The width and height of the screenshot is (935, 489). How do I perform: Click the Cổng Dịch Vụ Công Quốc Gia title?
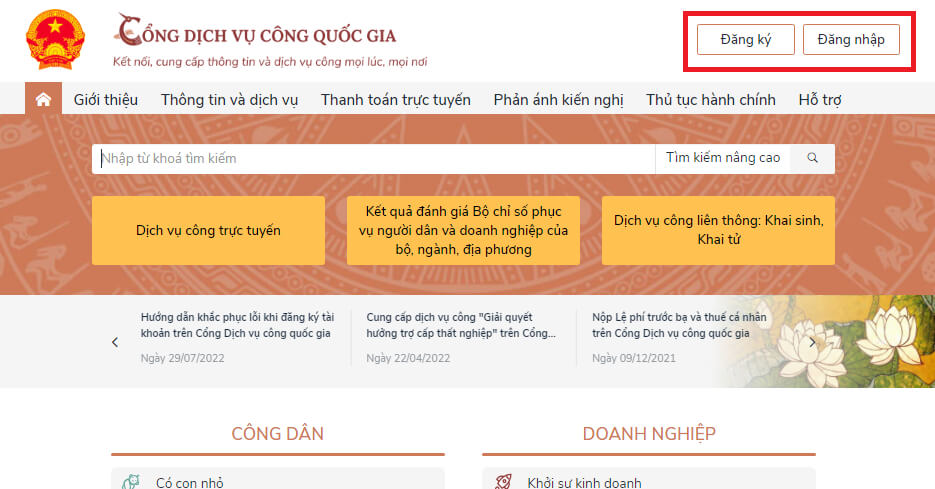(256, 32)
